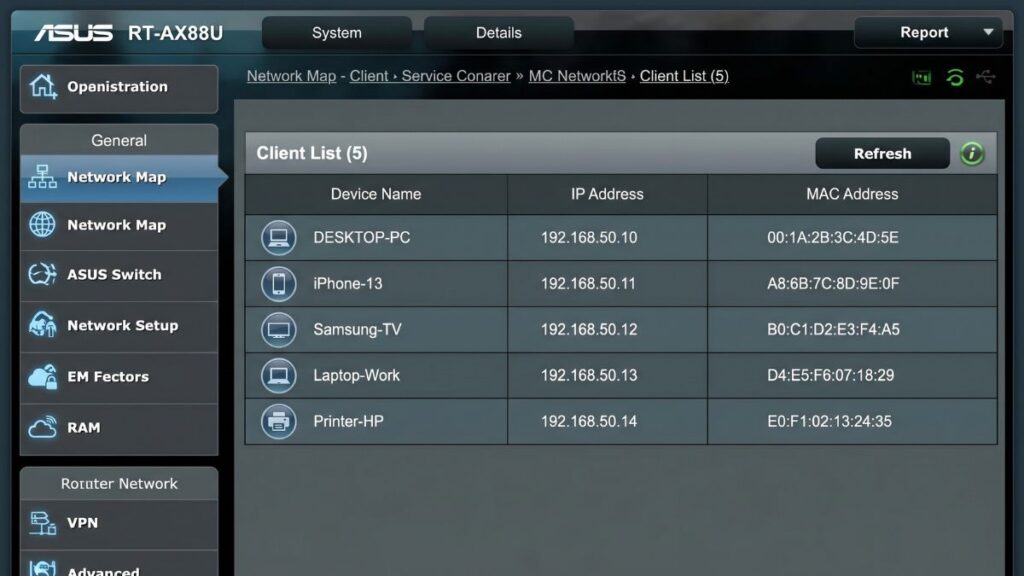Select the ASUS Switch menu entry

119,276
